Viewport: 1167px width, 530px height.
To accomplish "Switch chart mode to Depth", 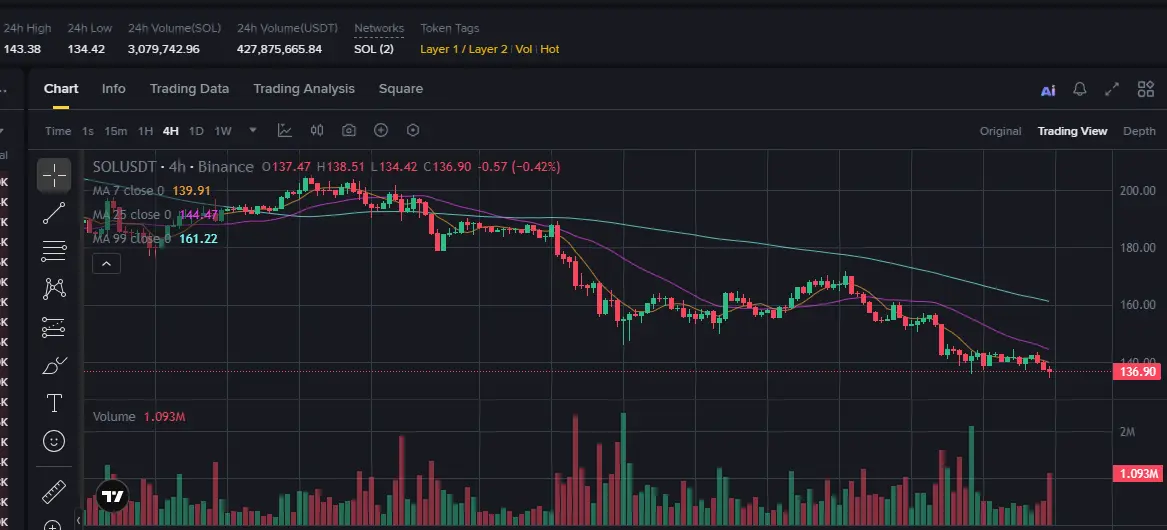I will point(1139,131).
